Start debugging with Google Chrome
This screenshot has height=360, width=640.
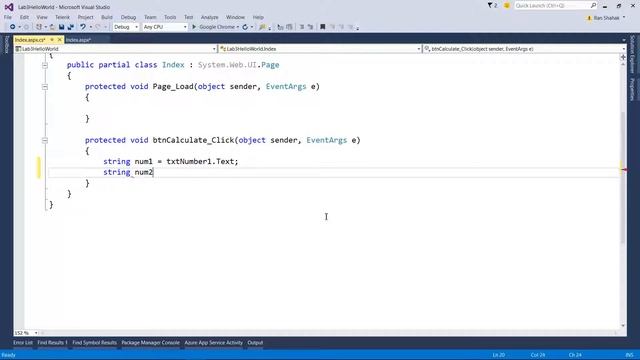pyautogui.click(x=213, y=27)
